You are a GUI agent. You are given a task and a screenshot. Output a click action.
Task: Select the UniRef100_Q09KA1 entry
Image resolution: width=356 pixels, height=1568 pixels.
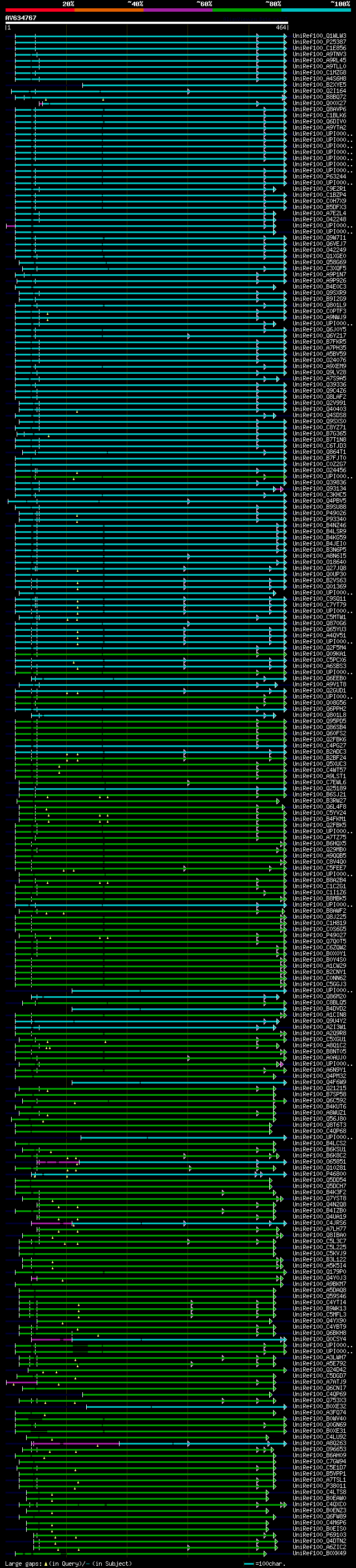coord(319,654)
